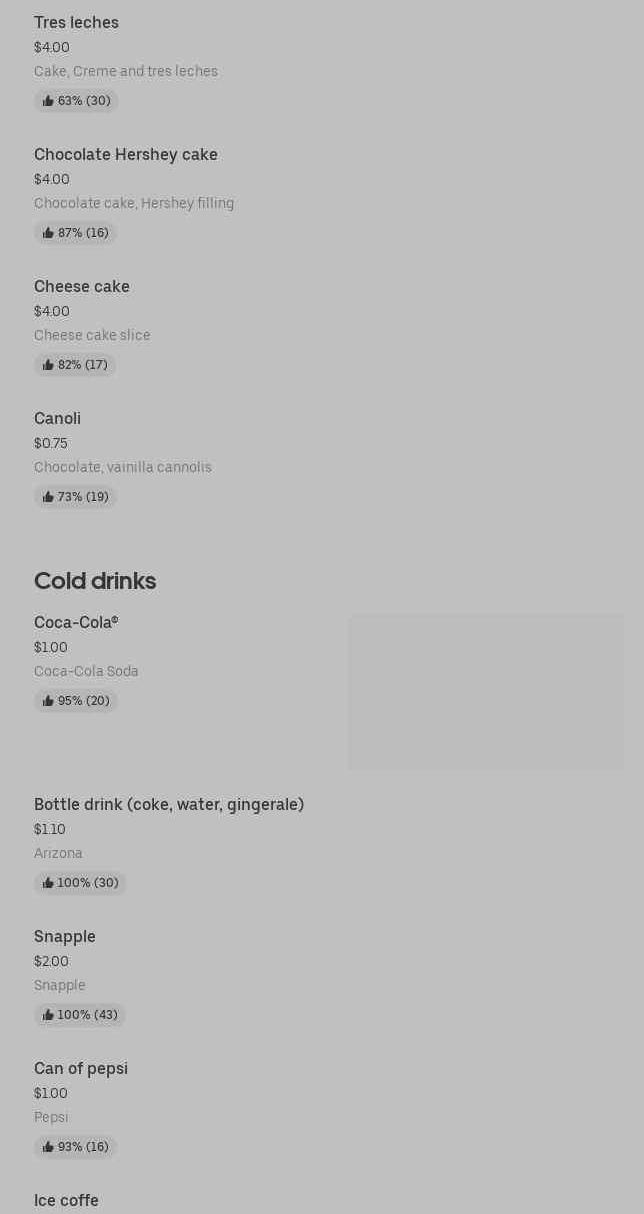Click thumbs-up icon on Bottle drink rating

coord(48,883)
